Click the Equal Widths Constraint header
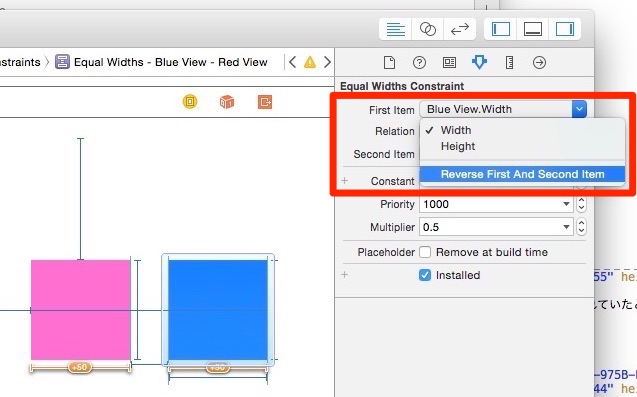This screenshot has height=397, width=637. (x=402, y=86)
